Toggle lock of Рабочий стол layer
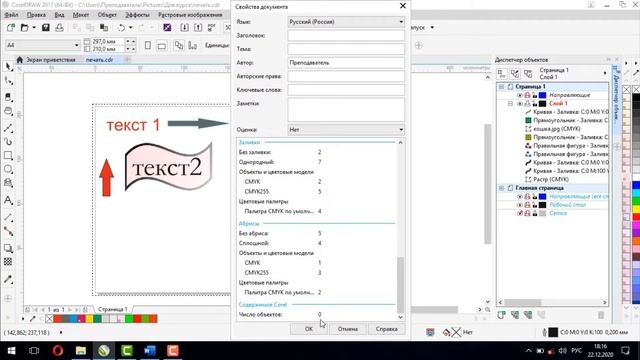Viewport: 640px width, 360px height. [x=535, y=205]
